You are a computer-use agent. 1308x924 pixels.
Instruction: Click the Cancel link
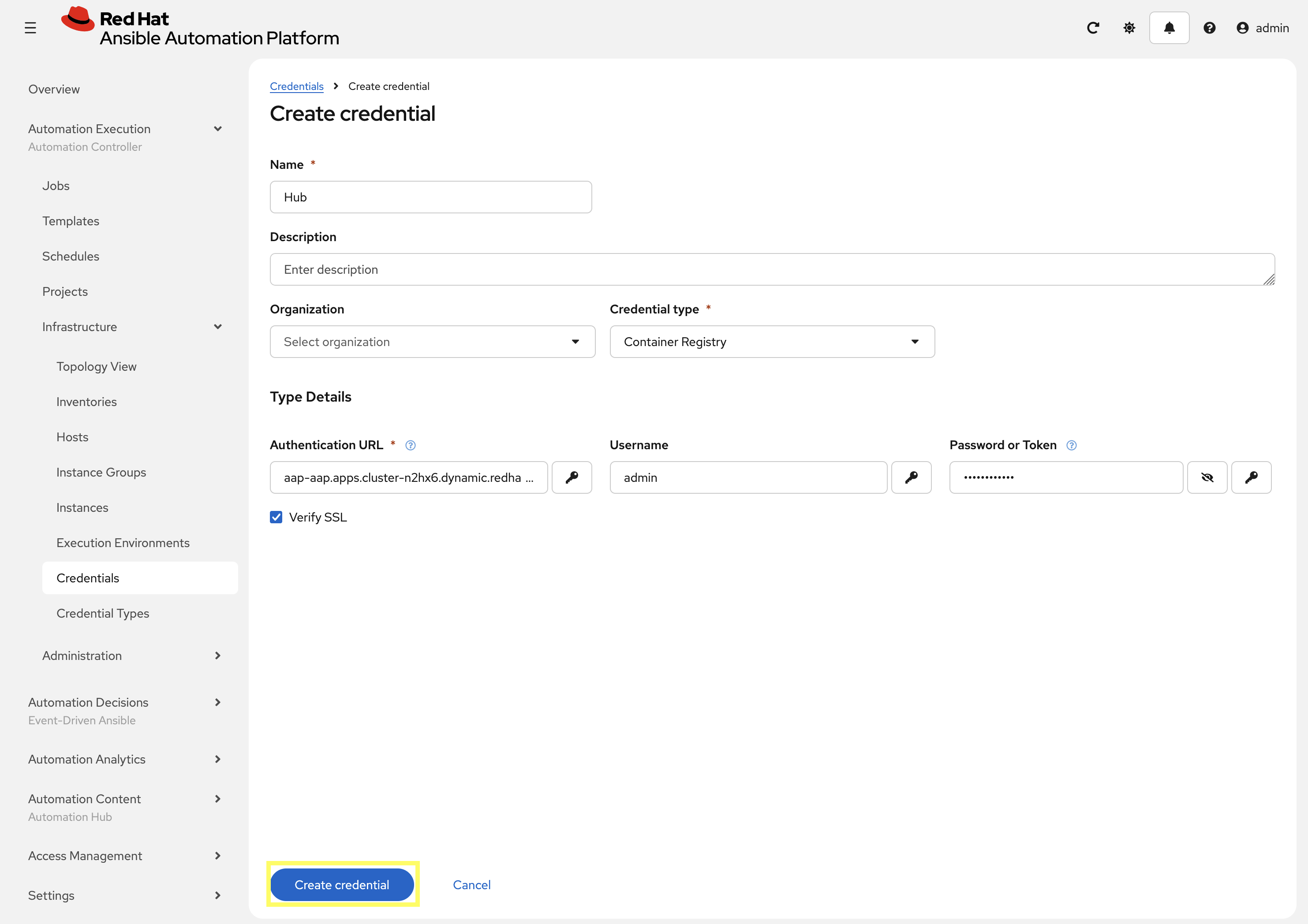point(471,884)
